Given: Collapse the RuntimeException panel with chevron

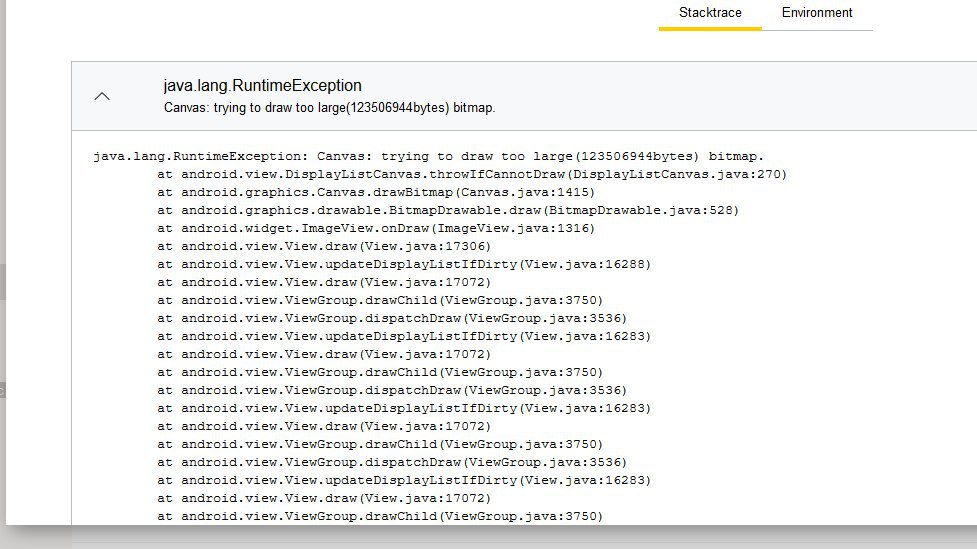Looking at the screenshot, I should coord(102,96).
